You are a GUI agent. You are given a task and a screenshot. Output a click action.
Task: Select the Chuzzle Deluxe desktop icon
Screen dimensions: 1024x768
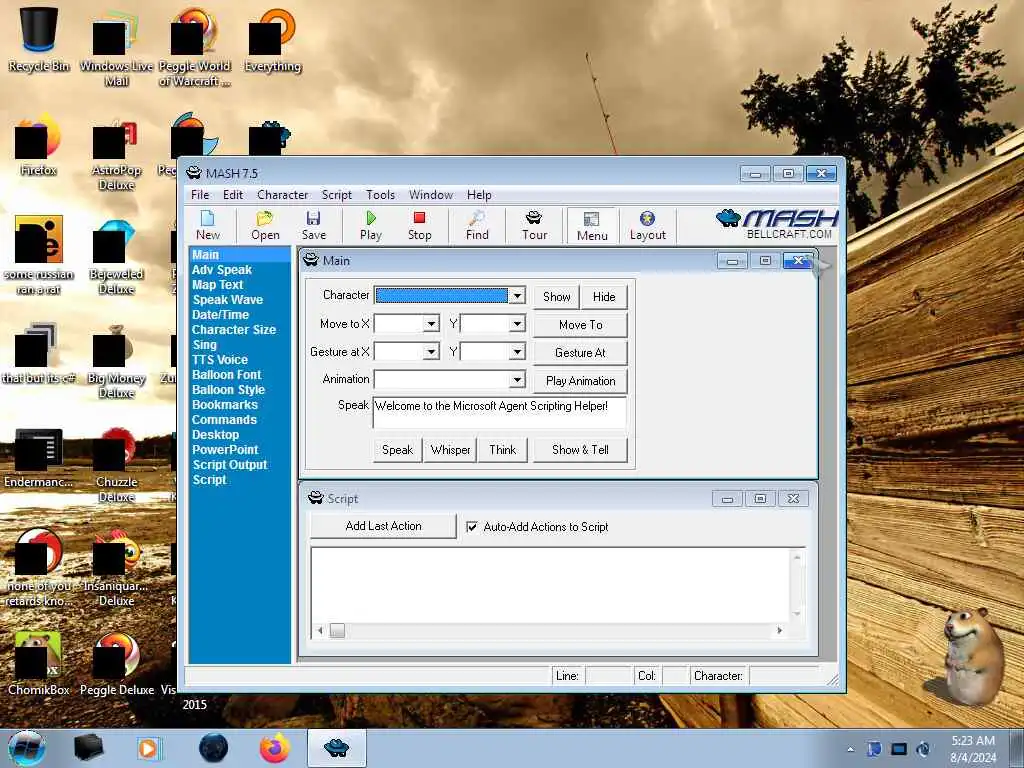116,465
